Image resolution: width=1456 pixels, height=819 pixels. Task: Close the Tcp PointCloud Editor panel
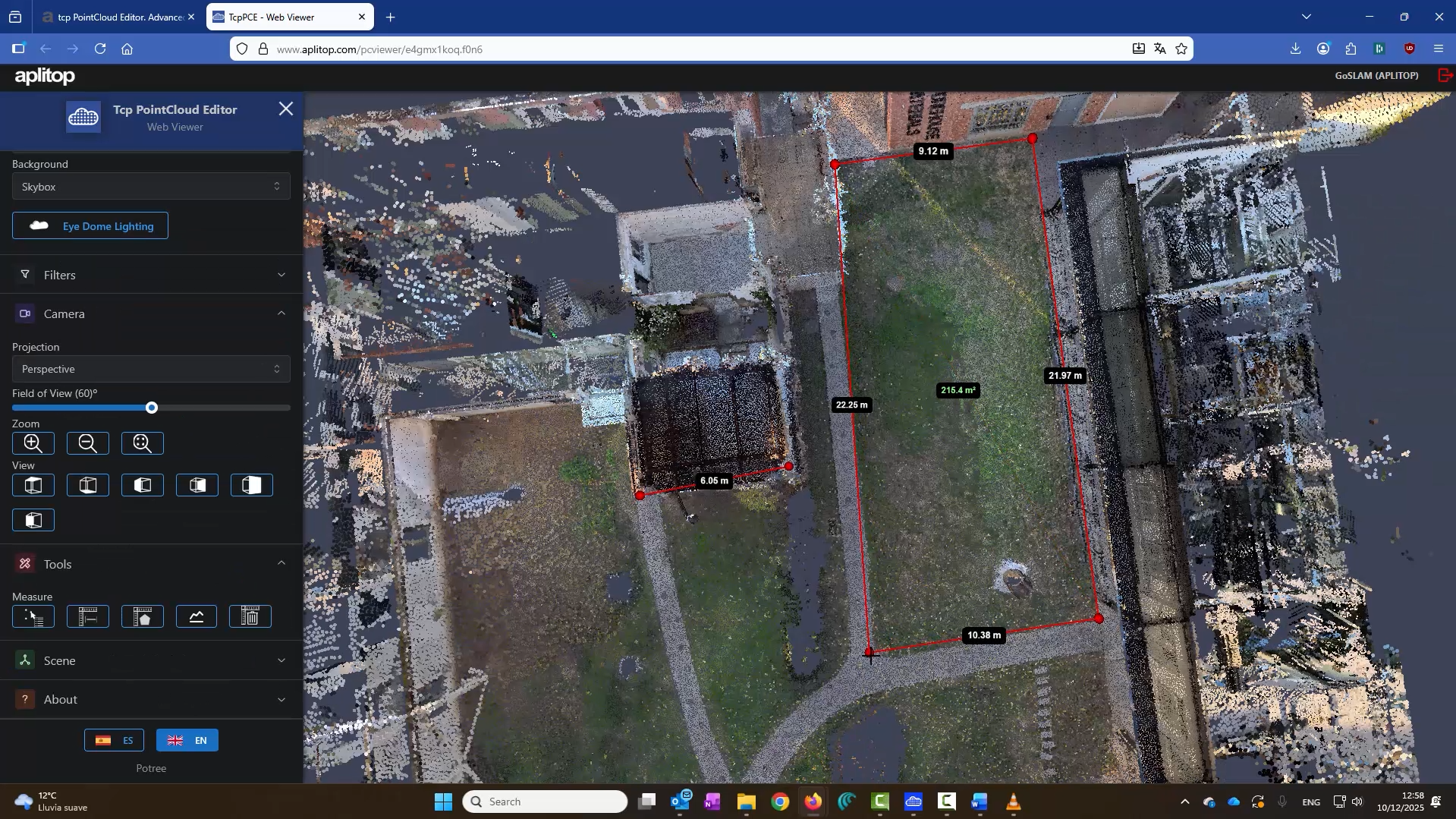click(286, 109)
